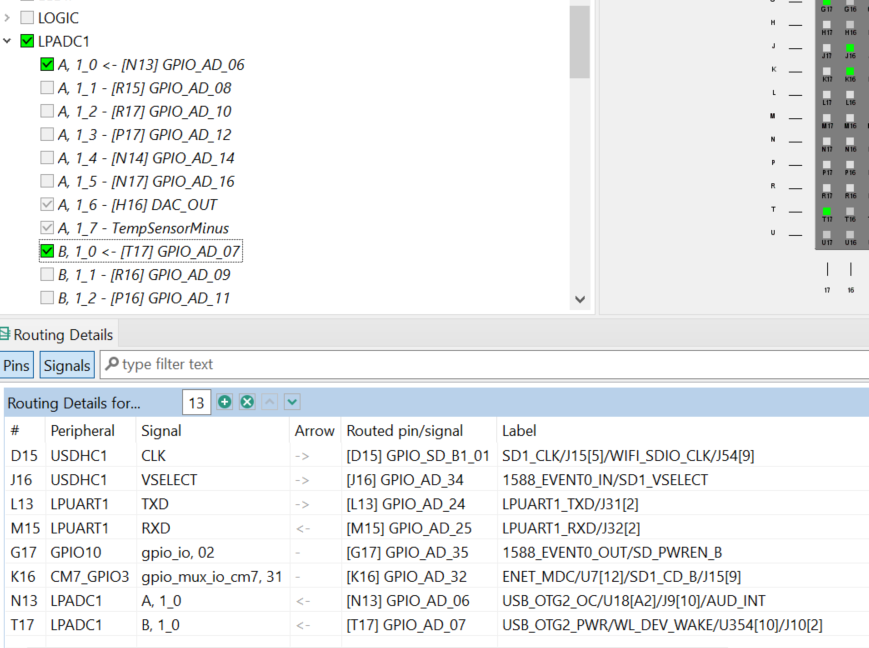Collapse the LPADC1 tree node
The width and height of the screenshot is (869, 648).
click(x=9, y=41)
